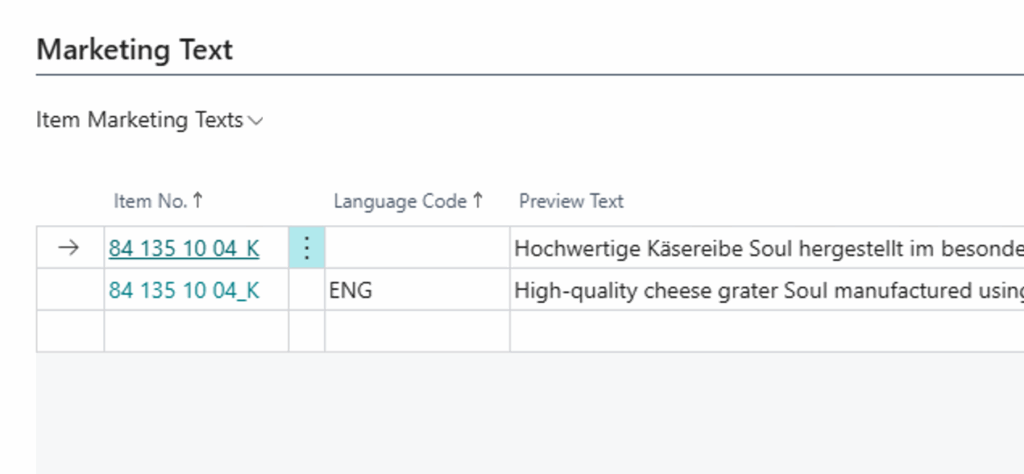
Task: Click the sort arrow beside Item No.
Action: coord(197,201)
